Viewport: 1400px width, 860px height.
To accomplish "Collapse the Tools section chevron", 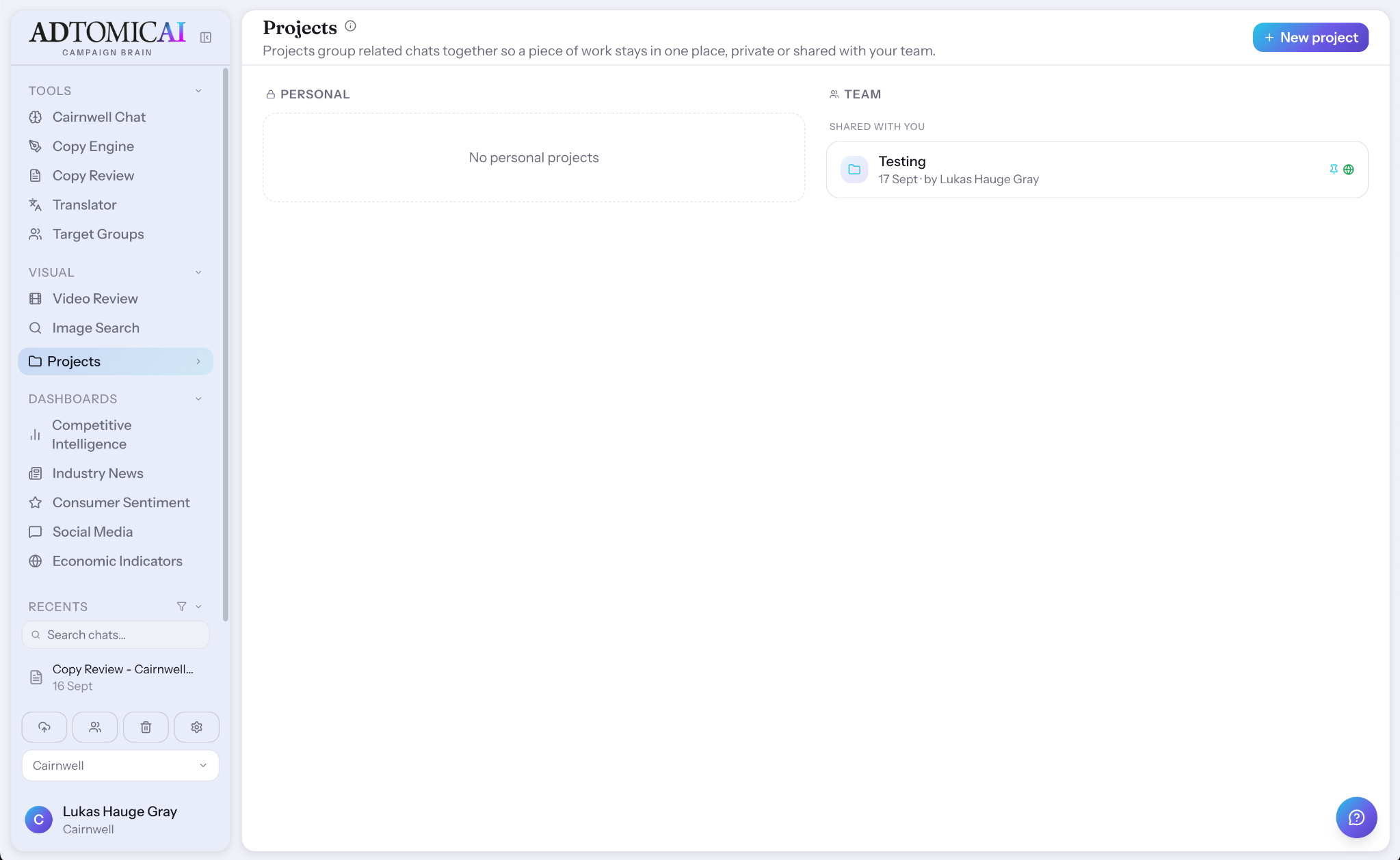I will (x=198, y=91).
